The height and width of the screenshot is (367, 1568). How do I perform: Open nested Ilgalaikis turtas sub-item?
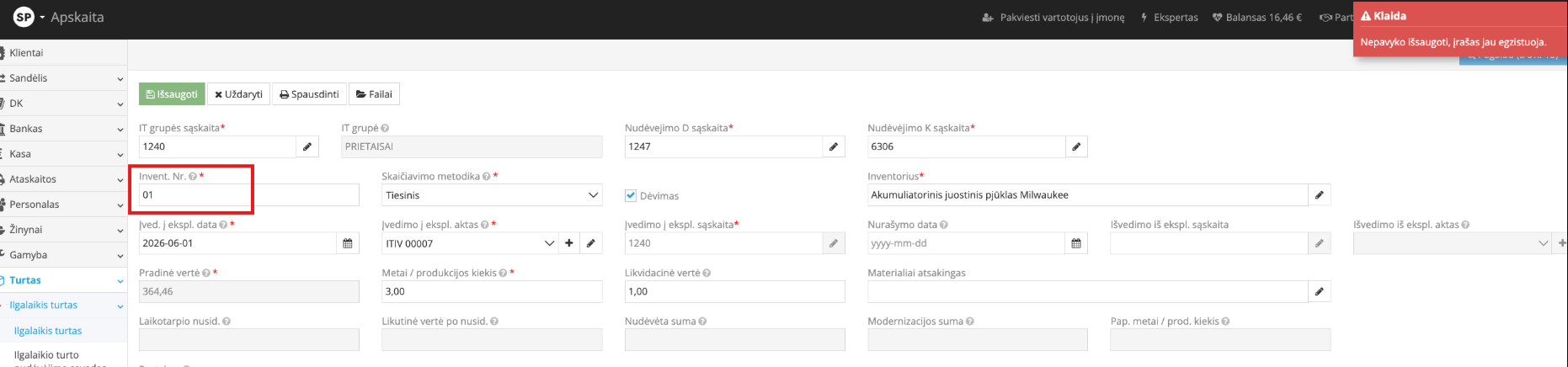48,331
